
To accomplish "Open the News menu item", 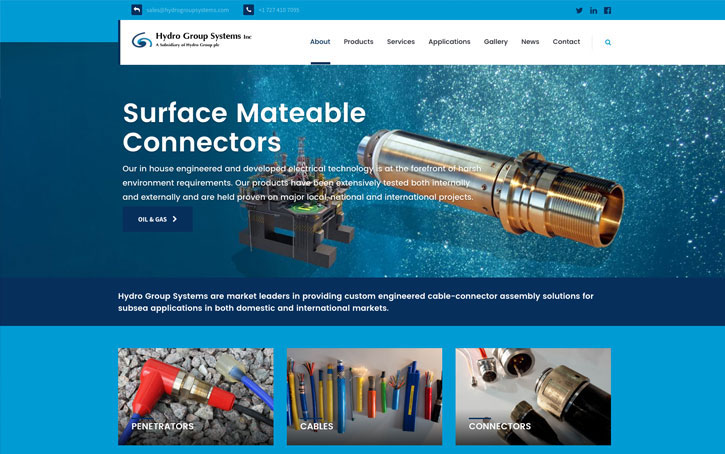I will [530, 42].
